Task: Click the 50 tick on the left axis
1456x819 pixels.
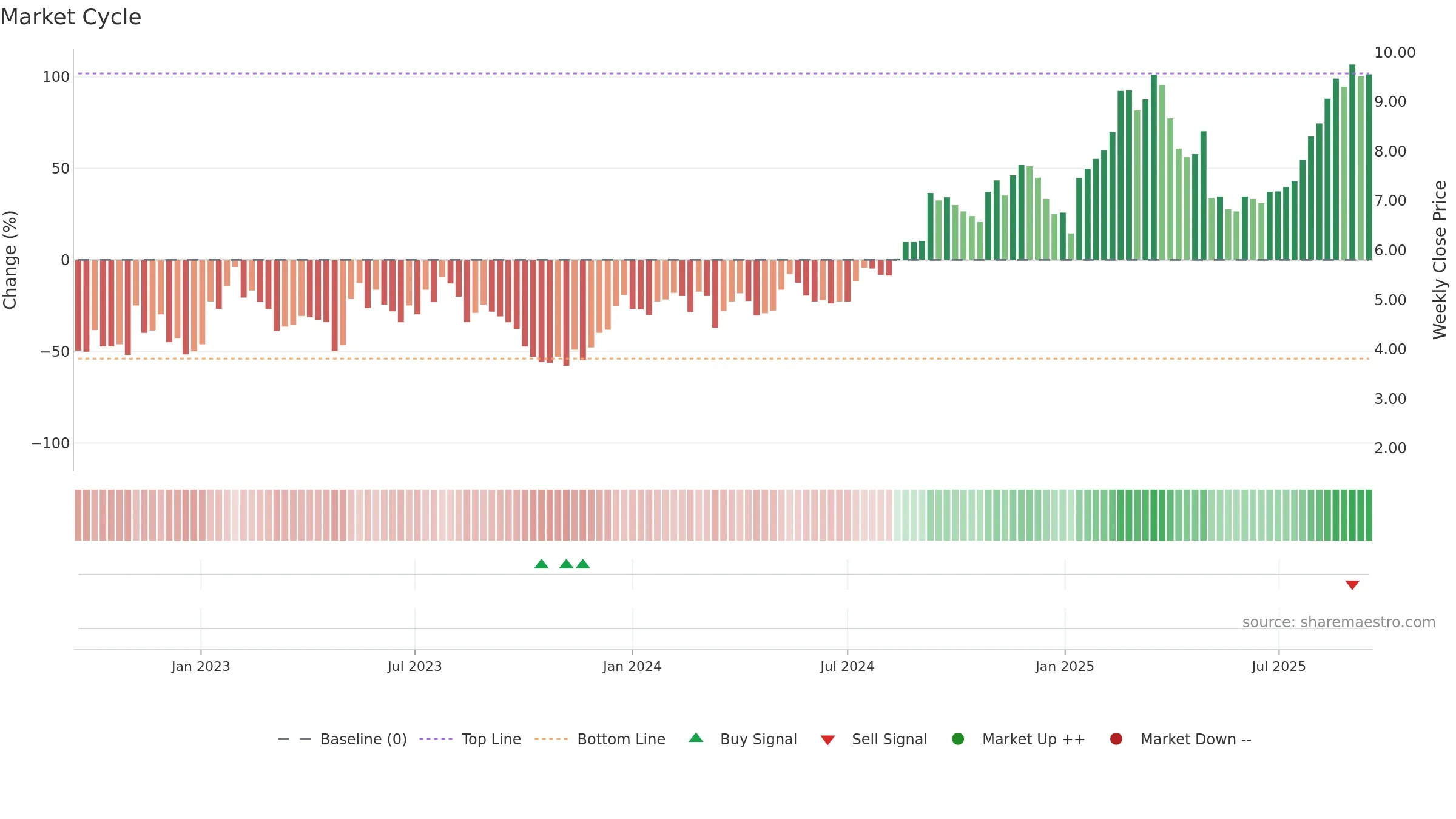Action: (61, 169)
